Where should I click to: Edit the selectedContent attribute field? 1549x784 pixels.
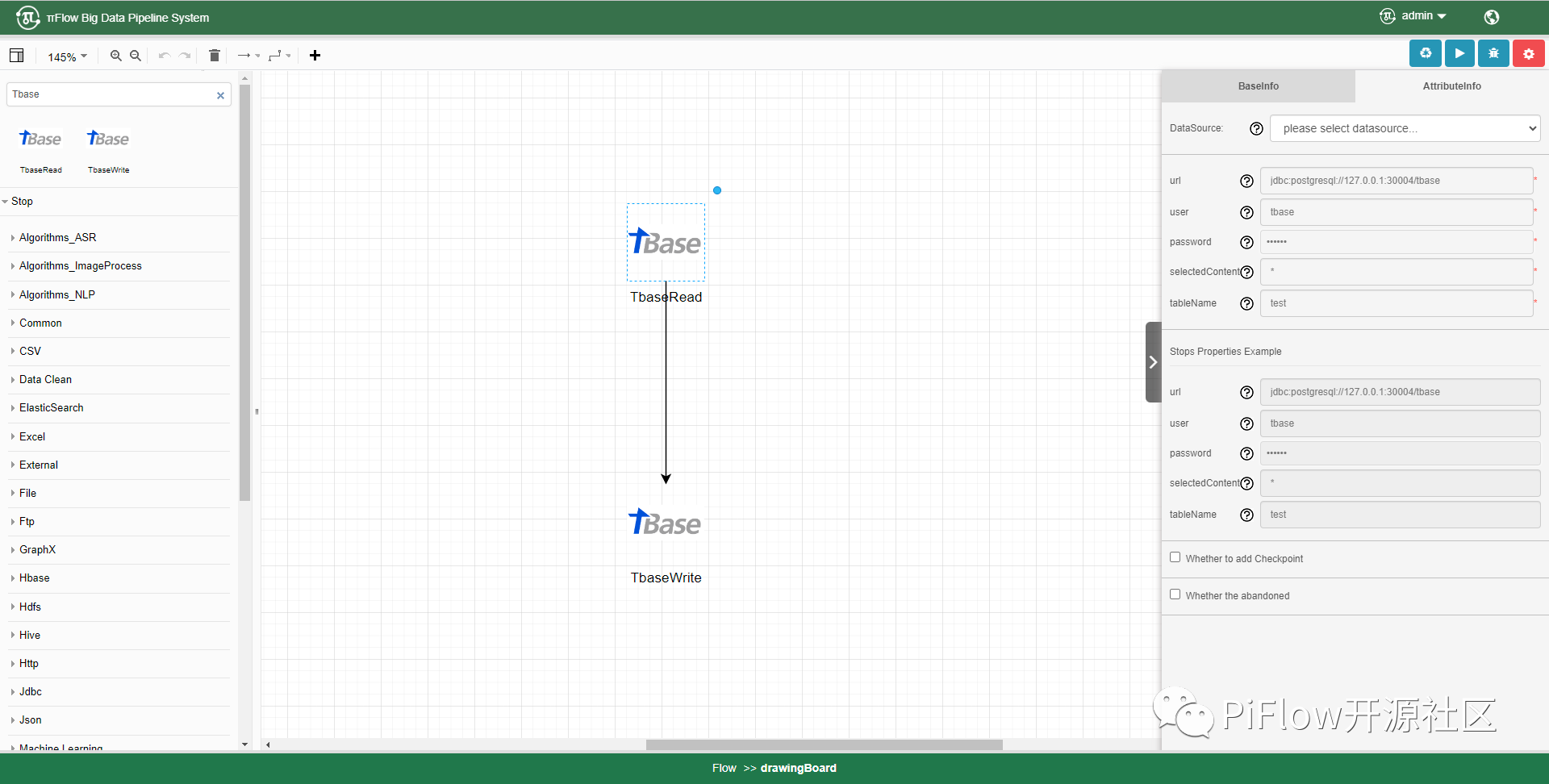(1397, 272)
